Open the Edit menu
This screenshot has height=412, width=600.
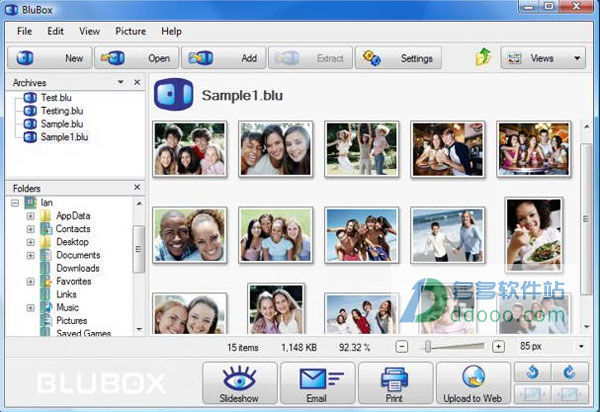(55, 31)
